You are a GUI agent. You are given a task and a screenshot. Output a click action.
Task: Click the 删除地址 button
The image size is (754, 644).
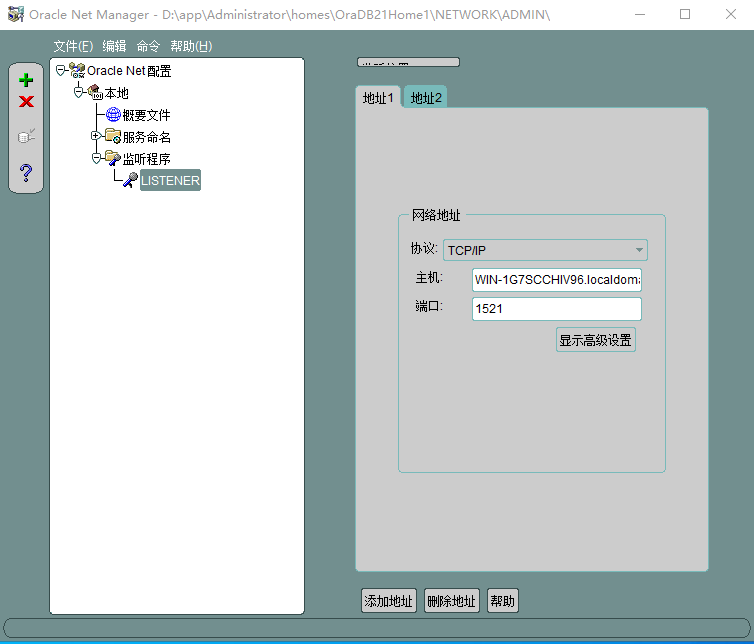(452, 601)
